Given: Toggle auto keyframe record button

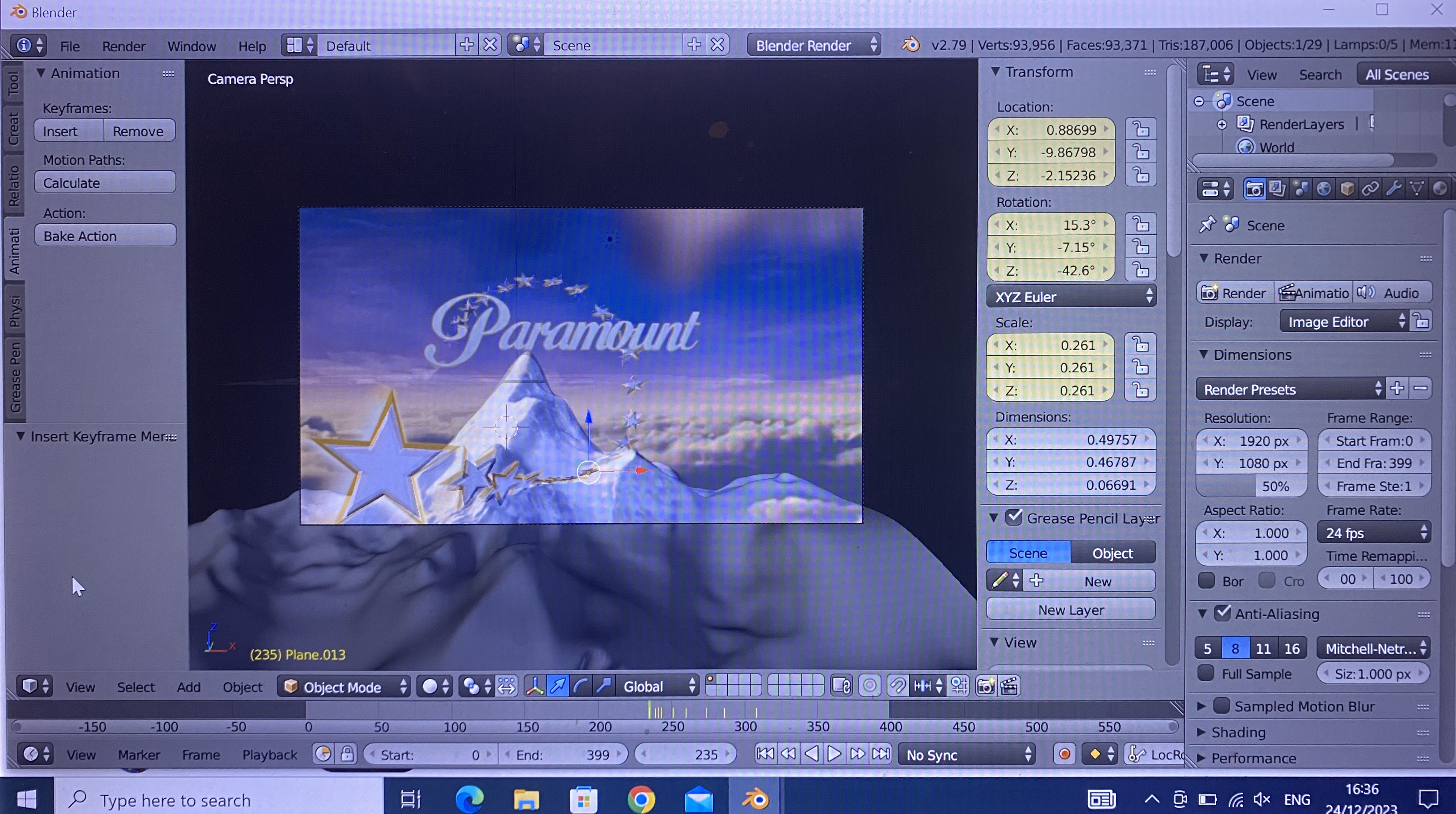Looking at the screenshot, I should point(1064,754).
